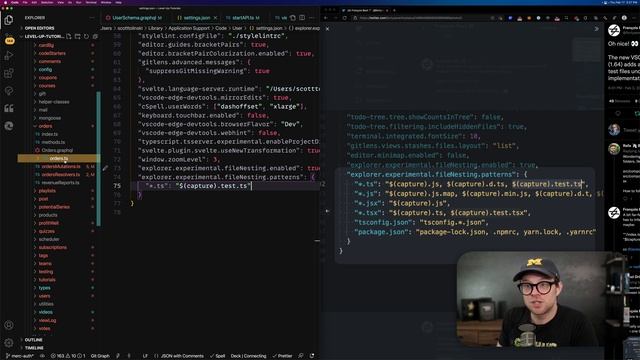This screenshot has height=360, width=640.
Task: Close the tweet image overlay in browser
Action: [327, 29]
